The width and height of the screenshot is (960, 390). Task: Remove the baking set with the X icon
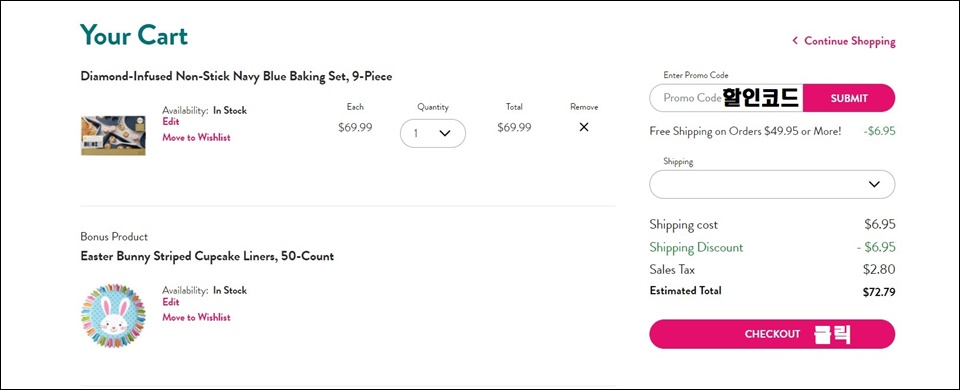pyautogui.click(x=583, y=127)
